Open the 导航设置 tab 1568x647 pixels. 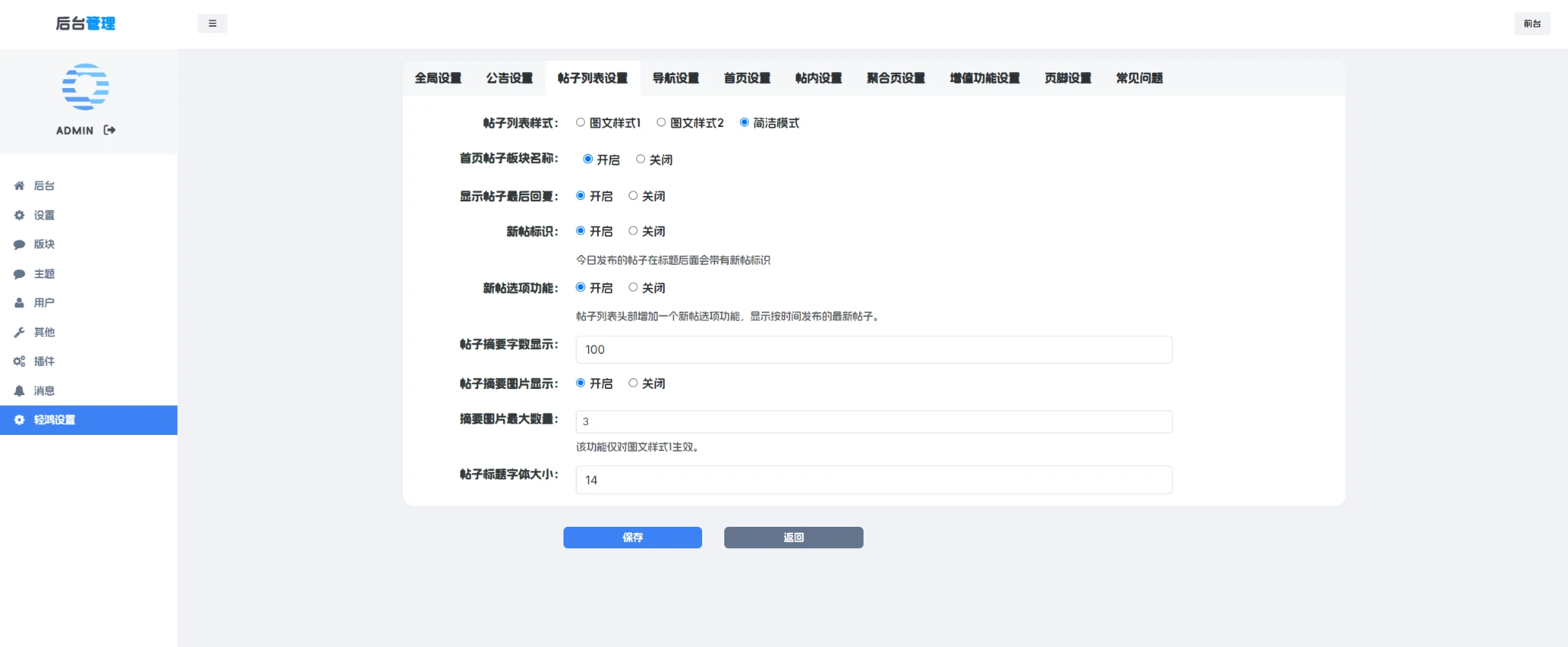click(675, 78)
